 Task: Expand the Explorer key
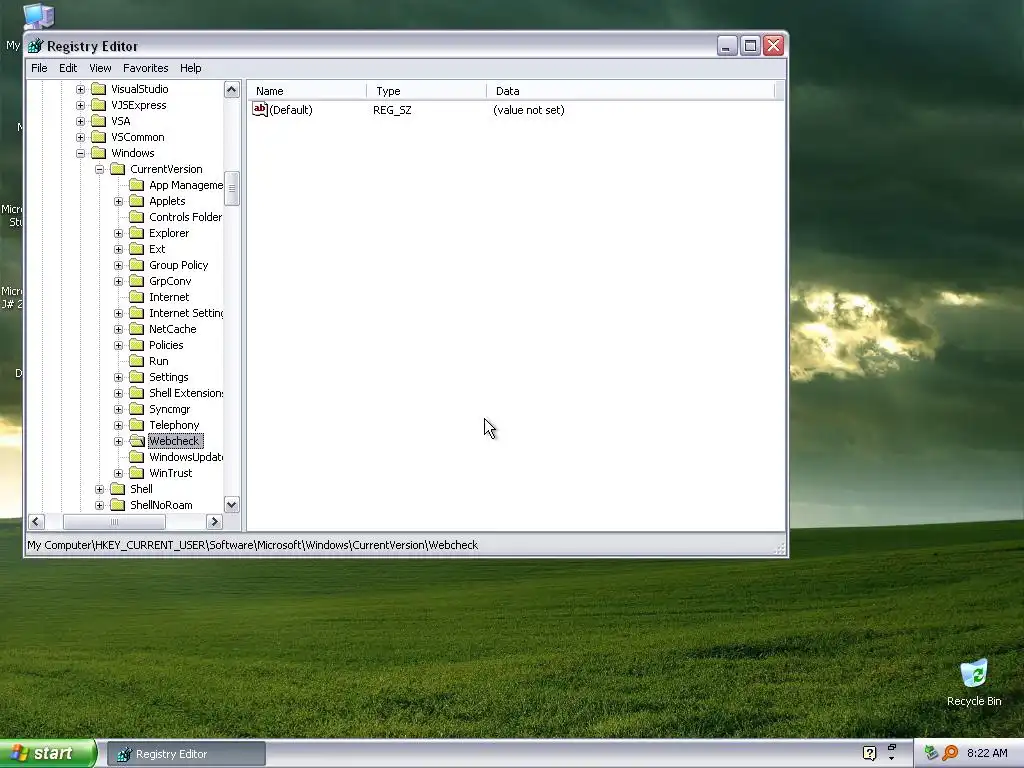click(x=118, y=233)
